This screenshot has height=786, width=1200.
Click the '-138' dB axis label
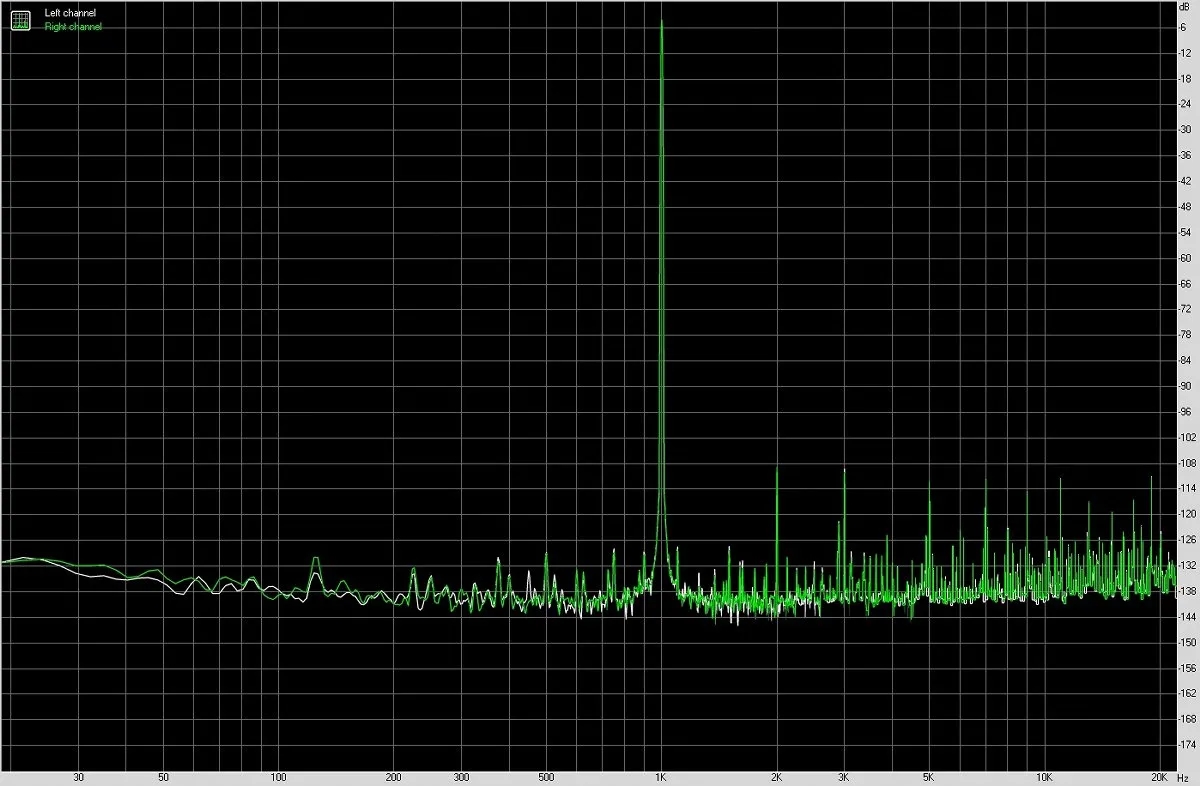point(1188,591)
